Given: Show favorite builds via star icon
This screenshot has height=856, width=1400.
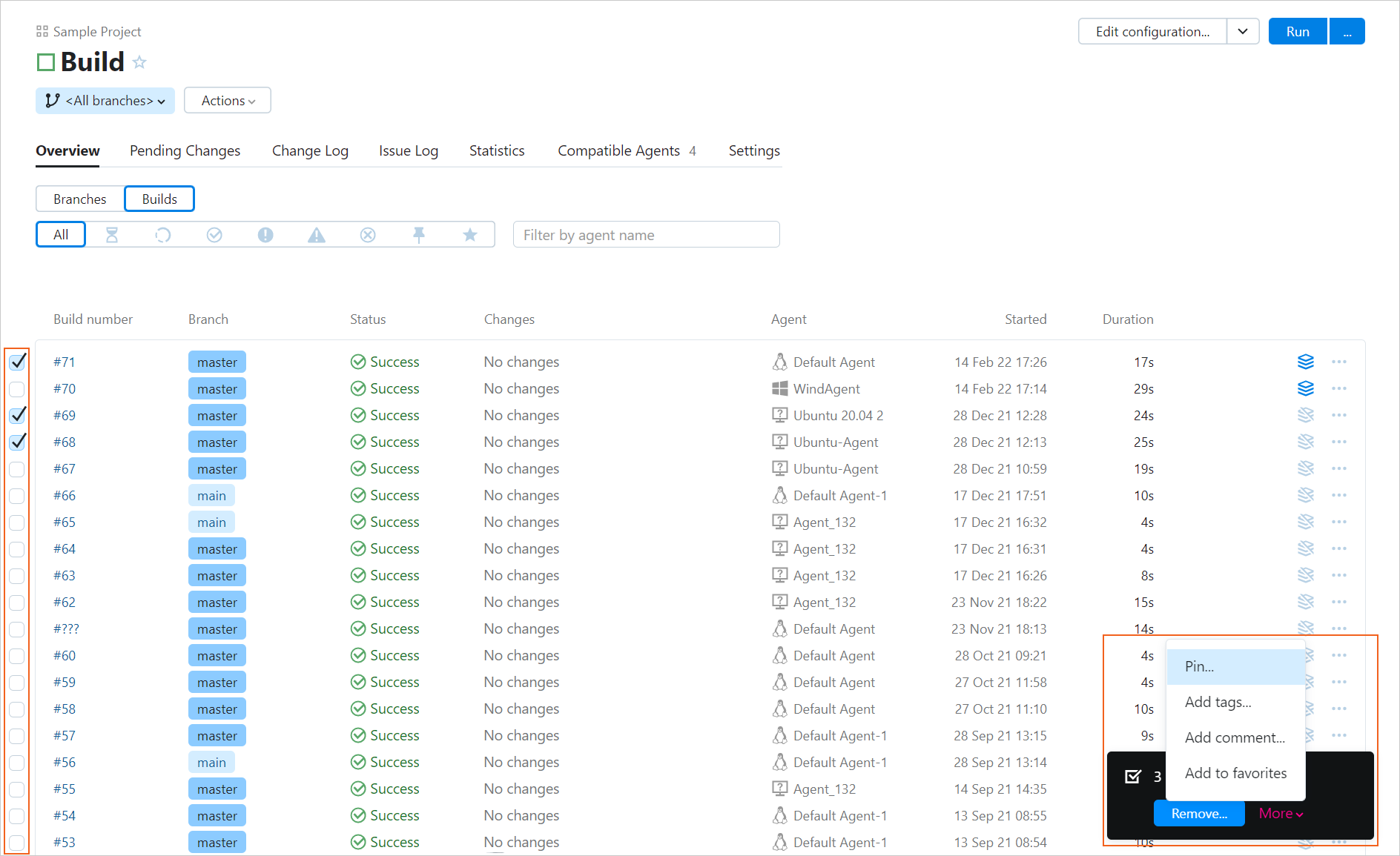Looking at the screenshot, I should 469,234.
